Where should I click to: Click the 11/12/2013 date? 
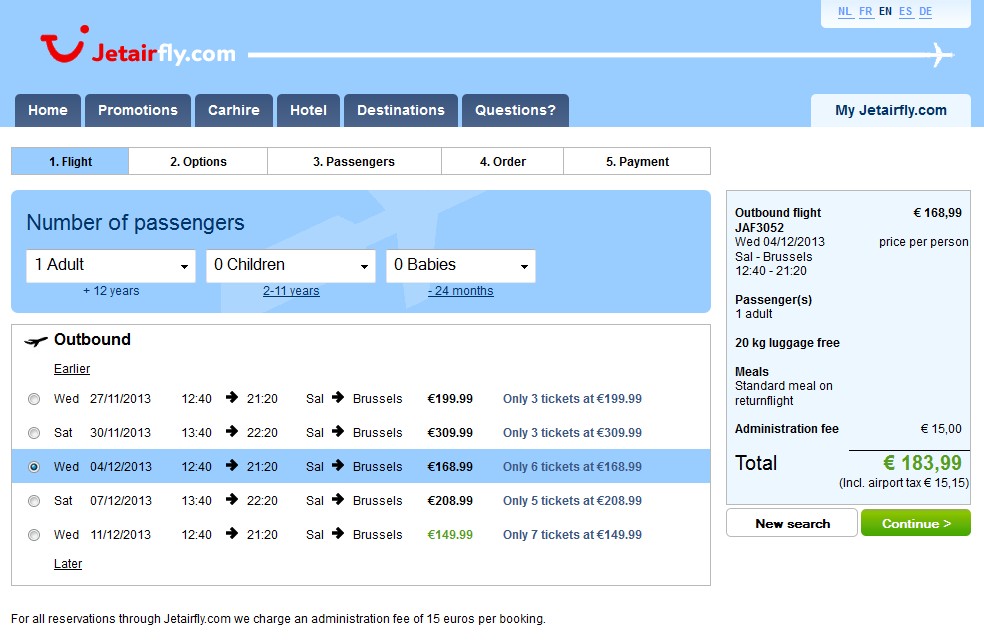(x=120, y=534)
